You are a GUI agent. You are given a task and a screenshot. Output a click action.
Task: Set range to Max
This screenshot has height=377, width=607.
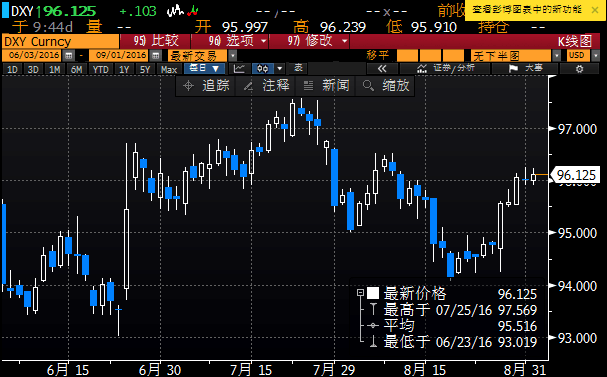(x=169, y=70)
